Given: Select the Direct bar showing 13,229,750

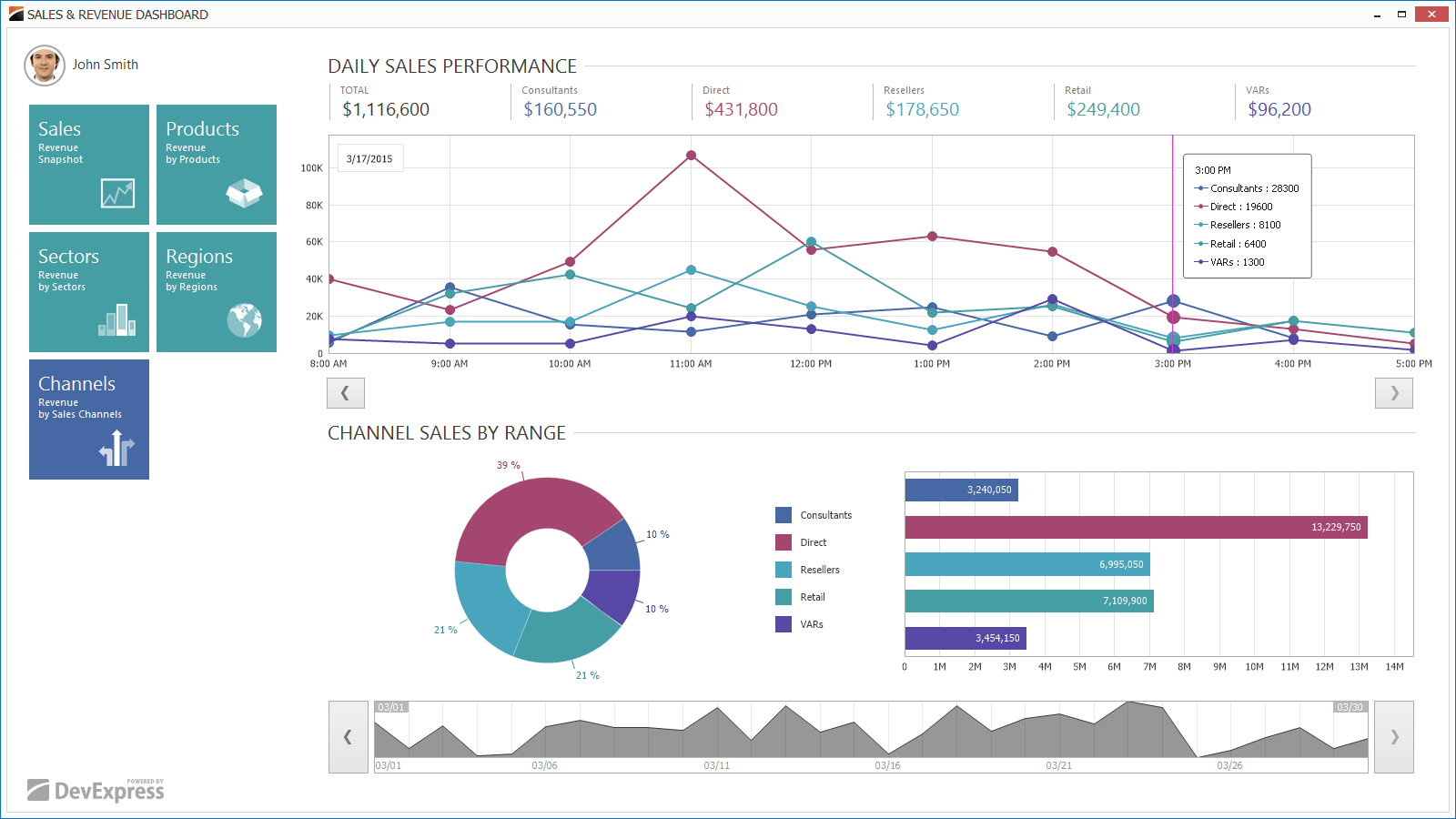Looking at the screenshot, I should click(1137, 527).
